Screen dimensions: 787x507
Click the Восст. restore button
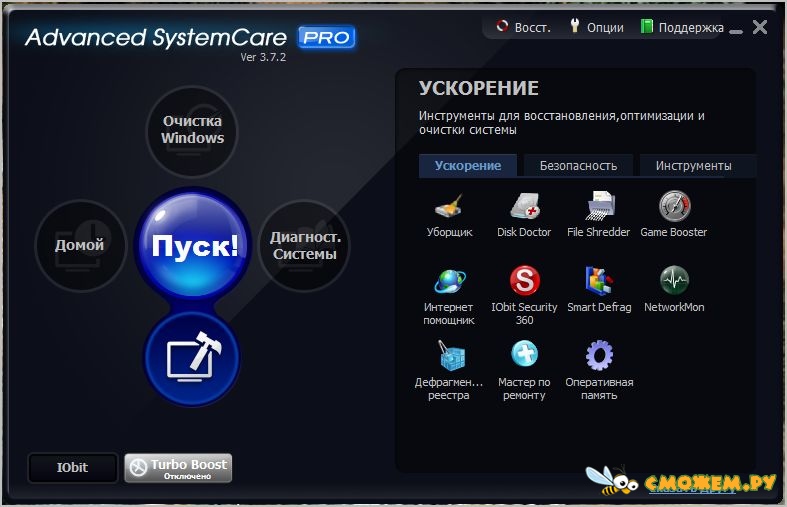(523, 27)
